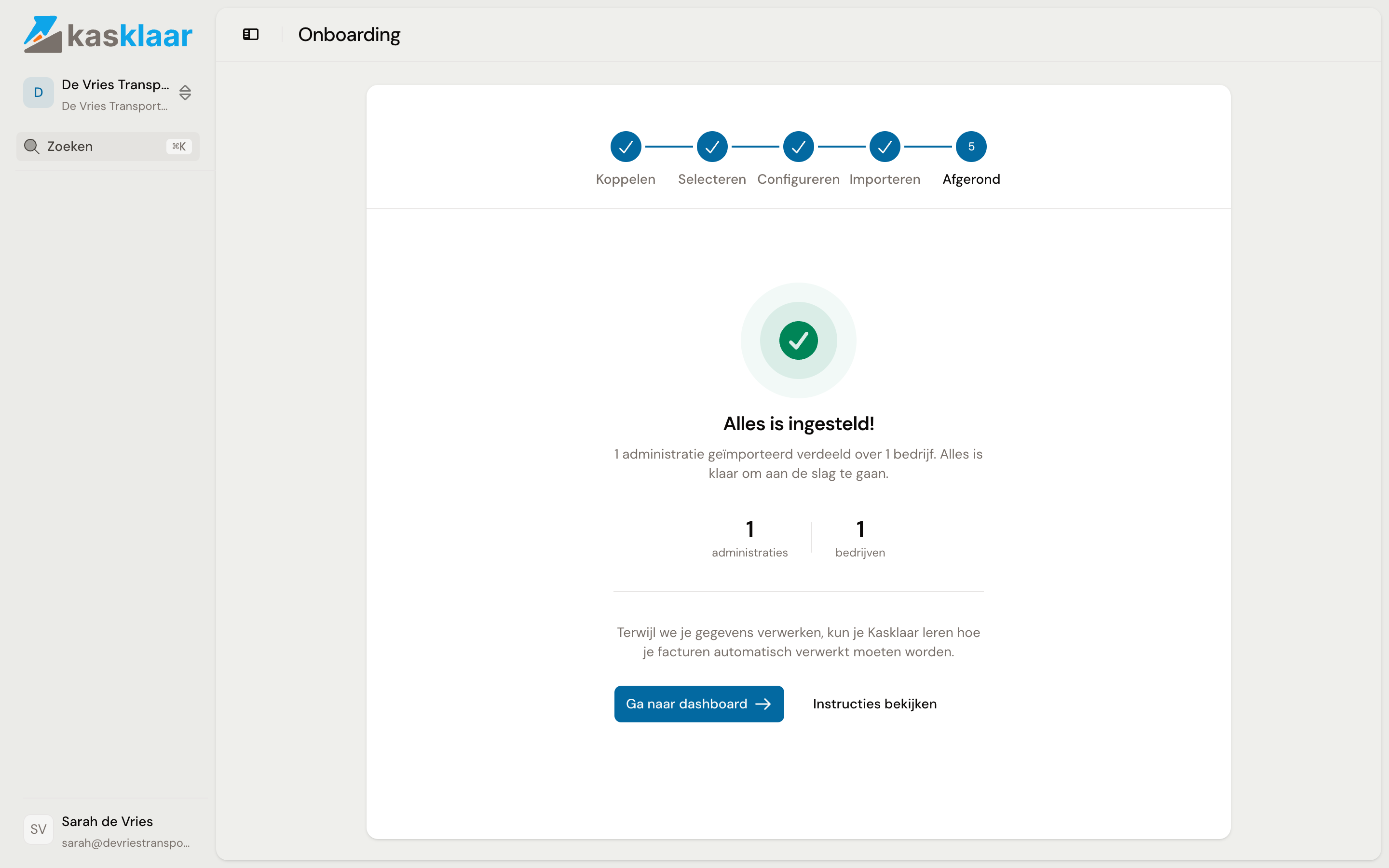Click the Importeren step label
1389x868 pixels.
tap(885, 179)
